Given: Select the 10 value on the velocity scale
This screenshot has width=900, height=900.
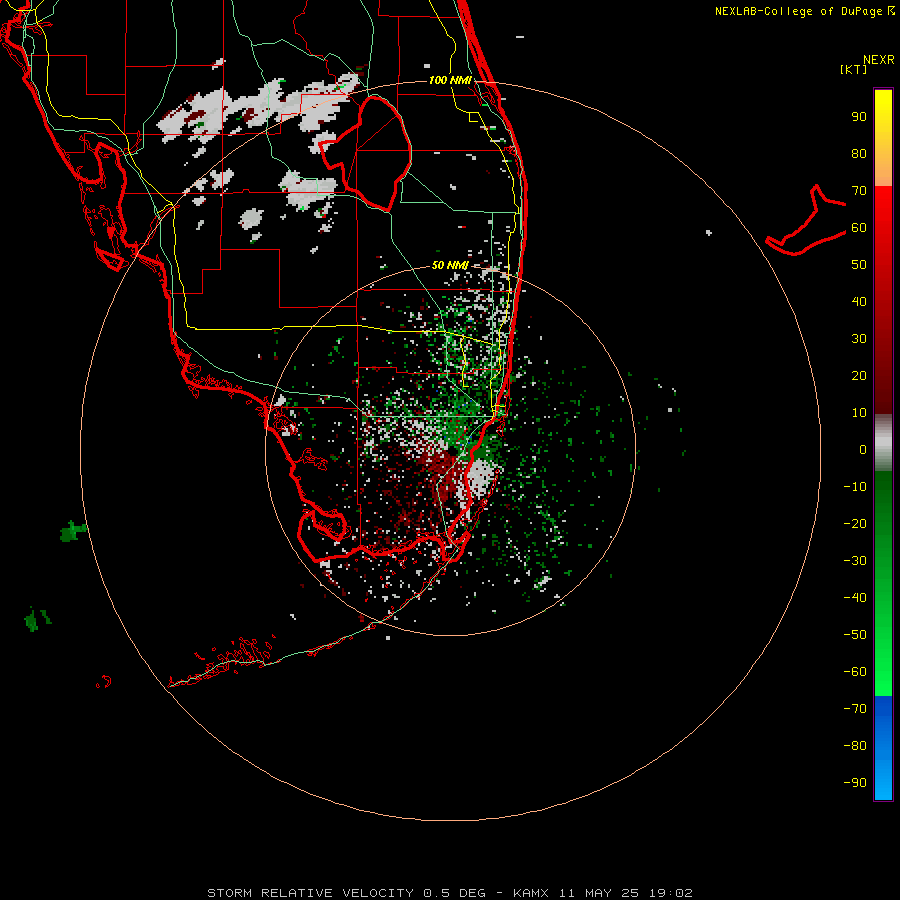Looking at the screenshot, I should coord(859,413).
